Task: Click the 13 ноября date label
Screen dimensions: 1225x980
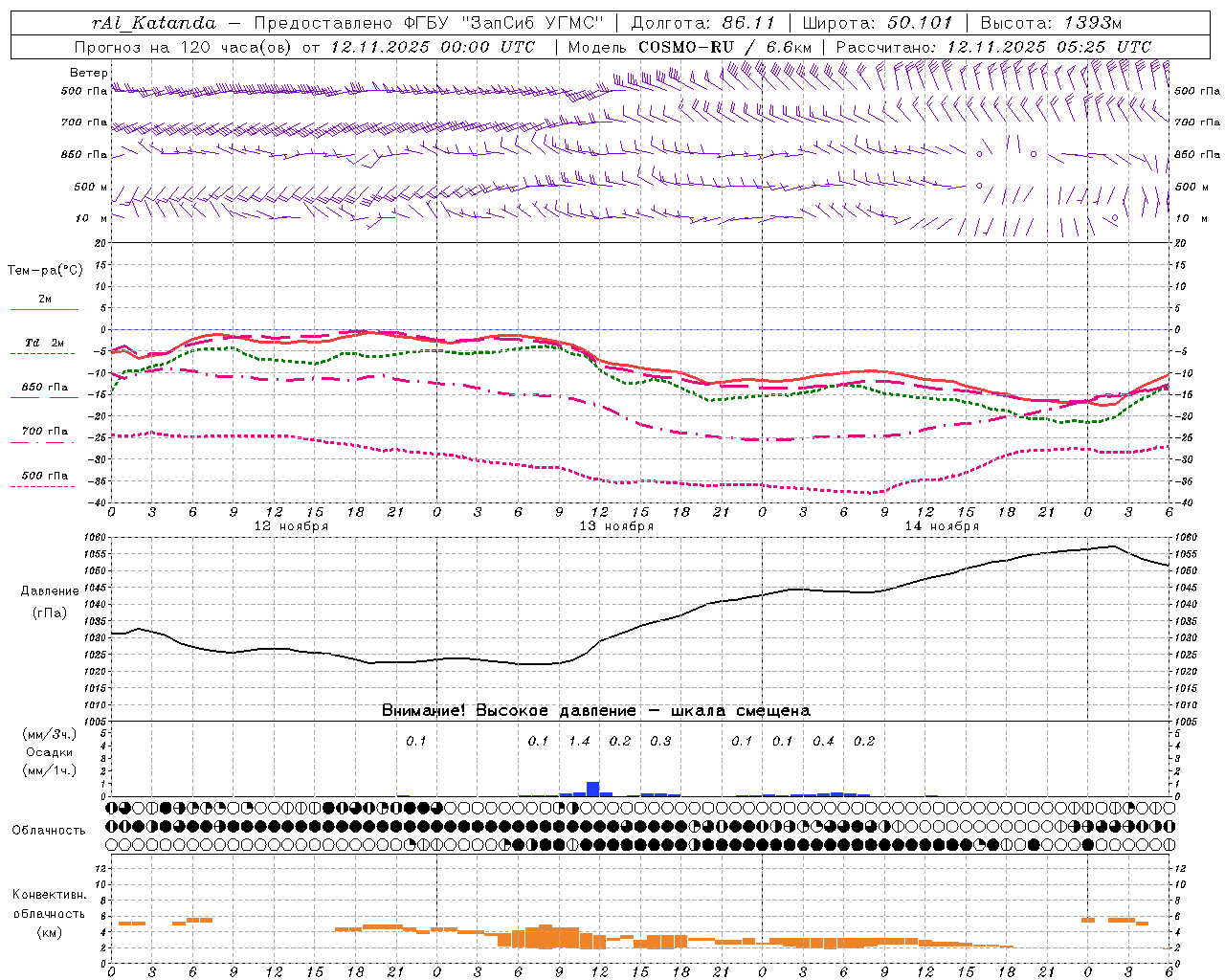Action: (616, 526)
